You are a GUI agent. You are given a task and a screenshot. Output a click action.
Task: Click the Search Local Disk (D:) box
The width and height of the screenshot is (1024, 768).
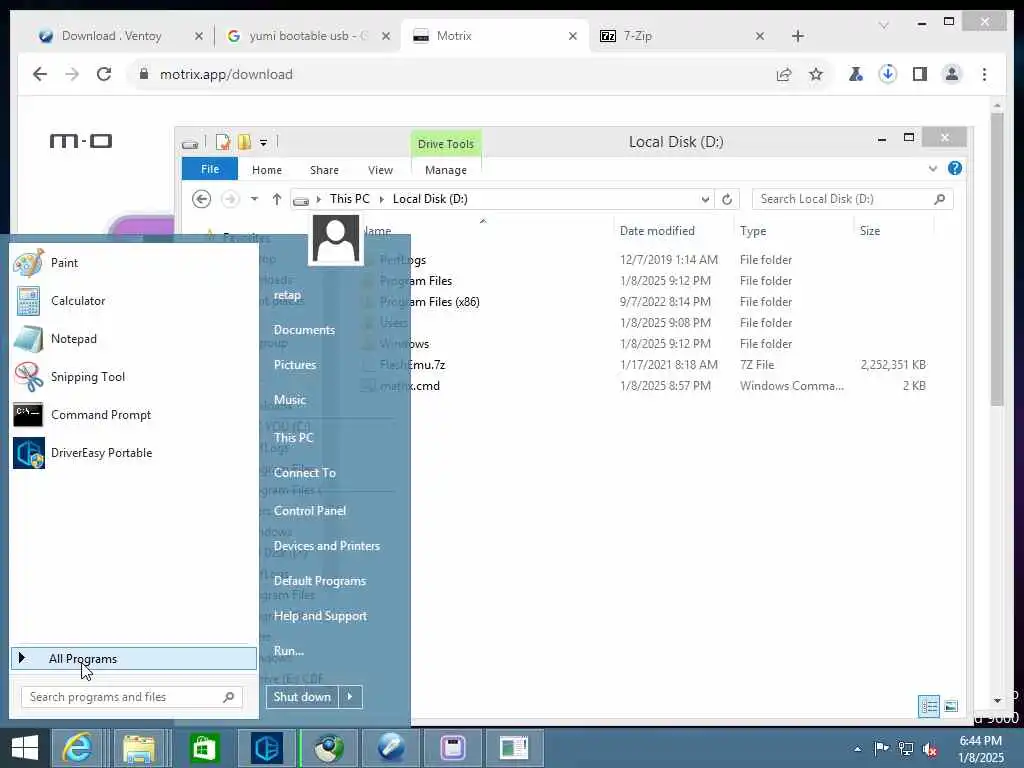tap(852, 199)
